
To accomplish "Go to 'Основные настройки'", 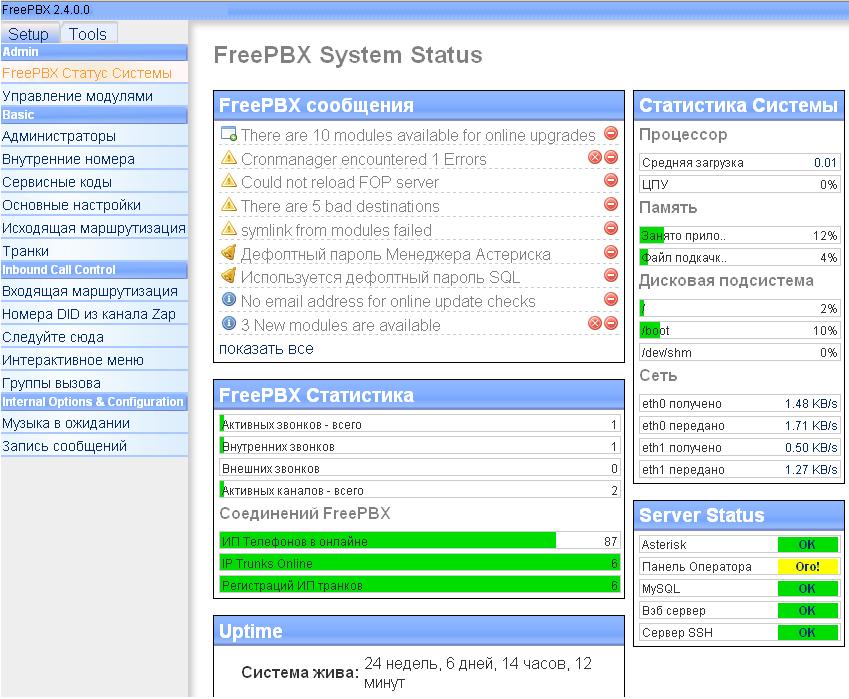I will point(94,205).
